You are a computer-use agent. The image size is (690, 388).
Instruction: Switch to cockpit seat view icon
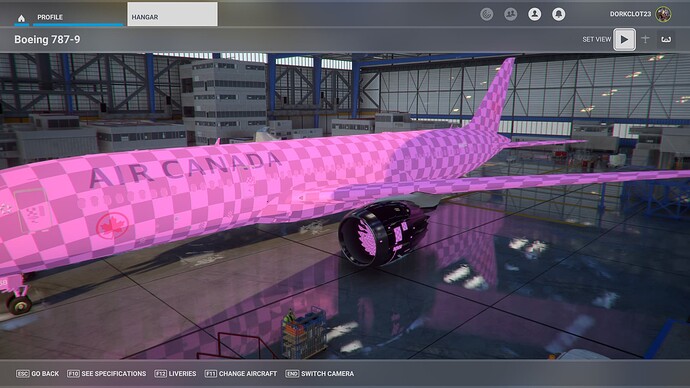tap(666, 40)
